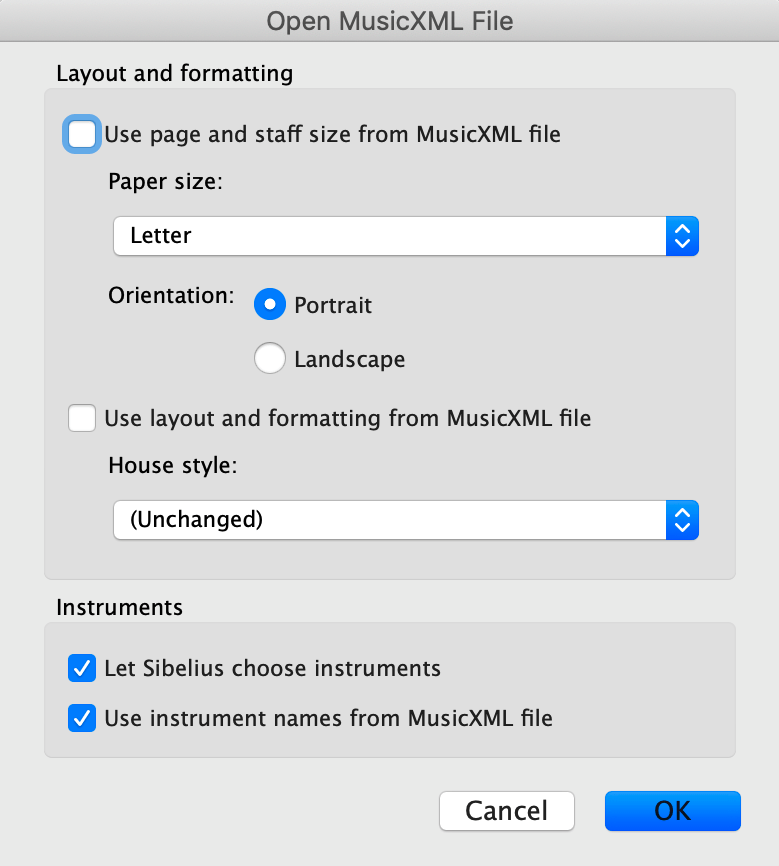Select Landscape orientation
The height and width of the screenshot is (866, 779).
pyautogui.click(x=269, y=358)
